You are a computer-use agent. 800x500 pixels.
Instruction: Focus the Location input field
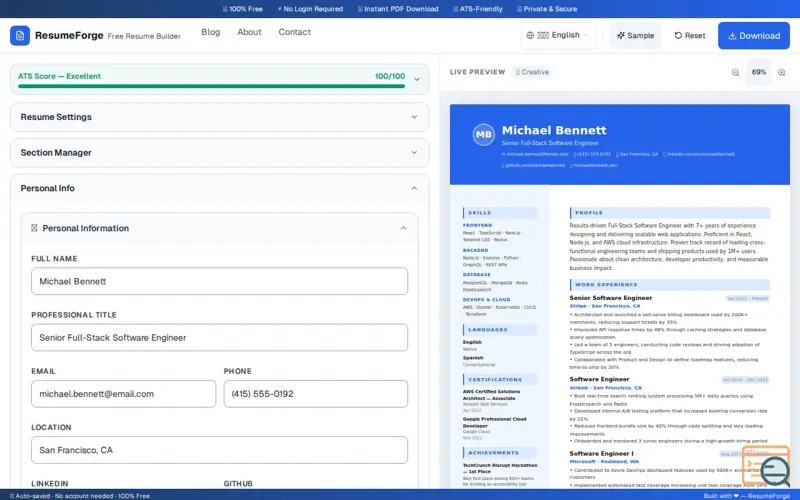[219, 449]
